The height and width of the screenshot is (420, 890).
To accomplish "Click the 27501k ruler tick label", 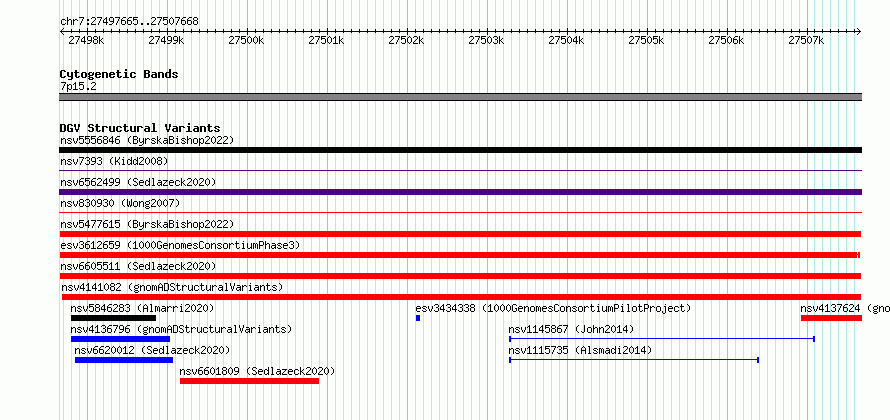I will point(326,40).
